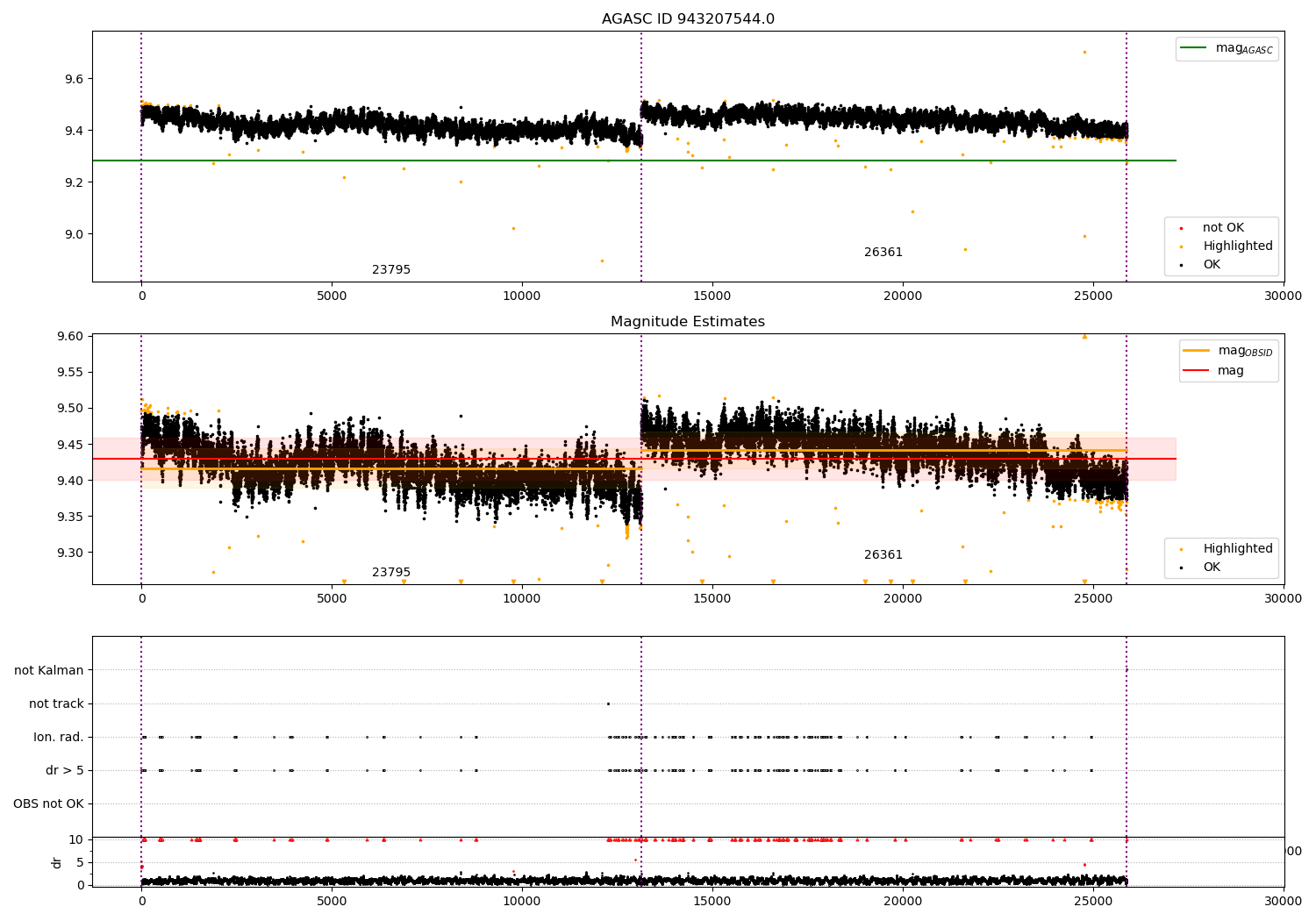Click the 9.35 tick label on middle plot
This screenshot has height=921, width=1316.
(x=70, y=517)
